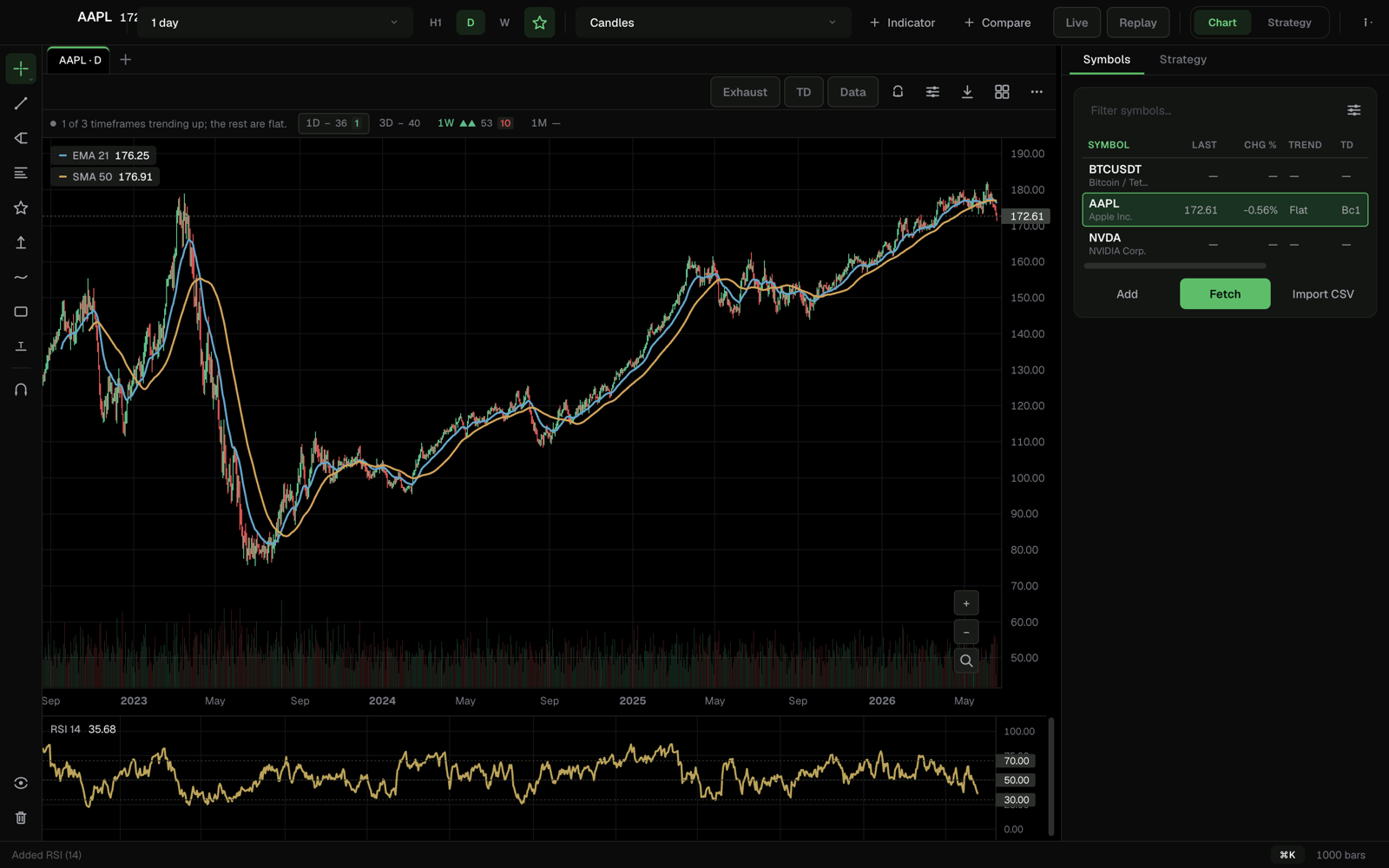Open the three-dot more options menu
This screenshot has height=868, width=1389.
(x=1037, y=91)
